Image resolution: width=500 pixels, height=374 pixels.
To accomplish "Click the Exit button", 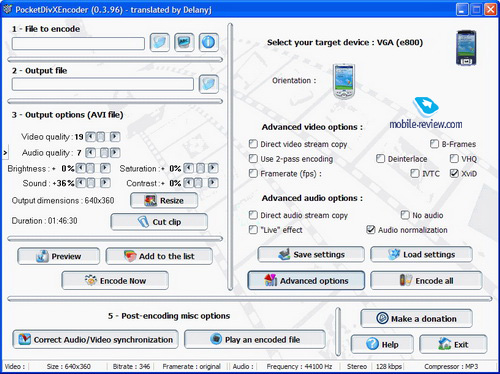I will (x=453, y=344).
